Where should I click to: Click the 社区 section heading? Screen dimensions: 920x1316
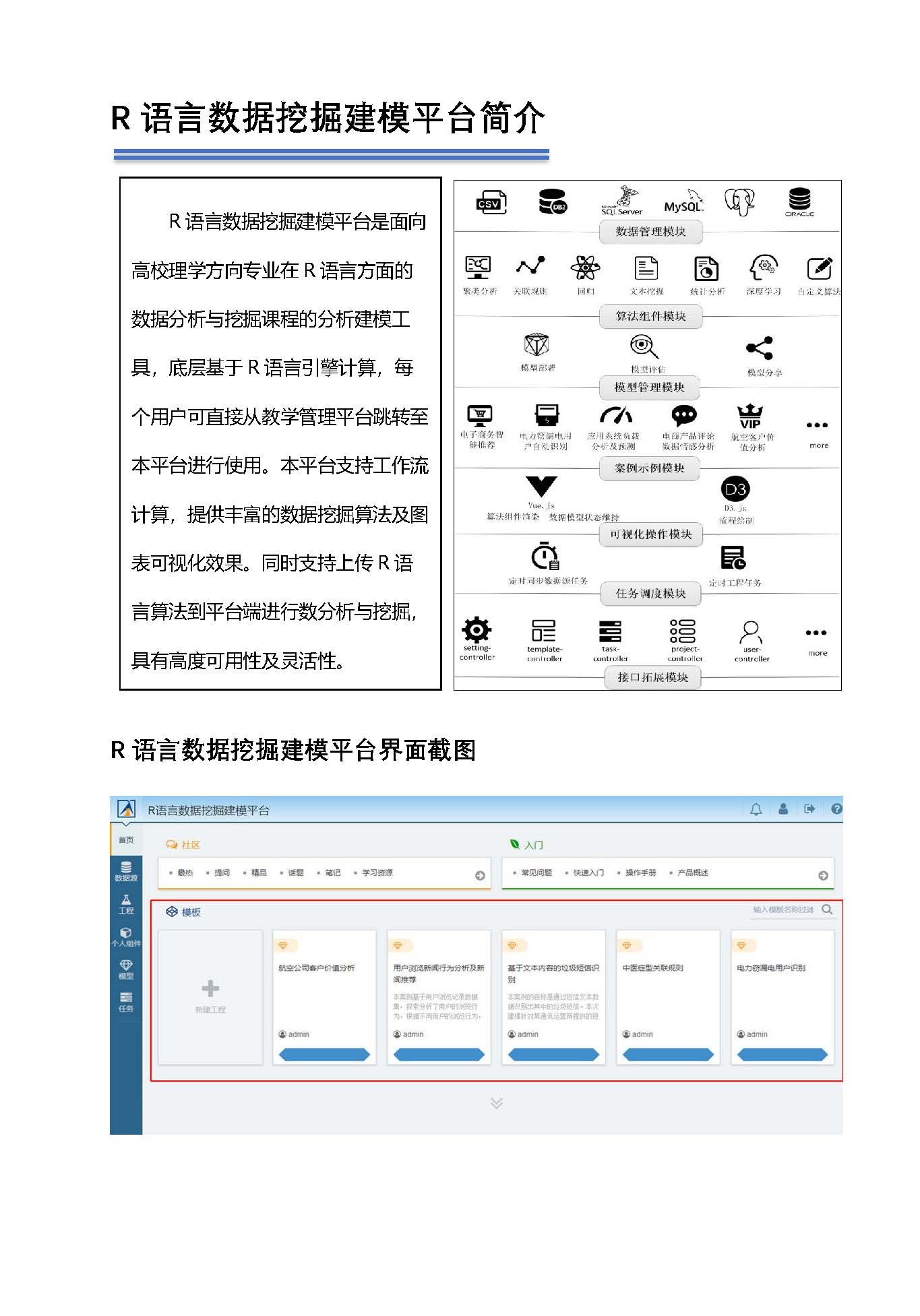tap(183, 845)
